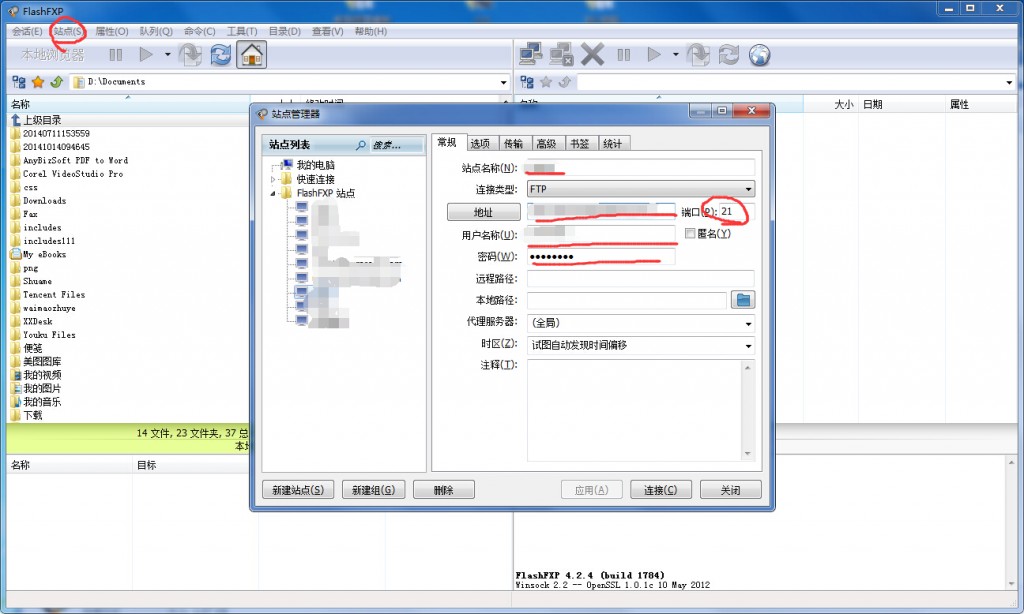Click the local pane refresh icon

point(221,55)
